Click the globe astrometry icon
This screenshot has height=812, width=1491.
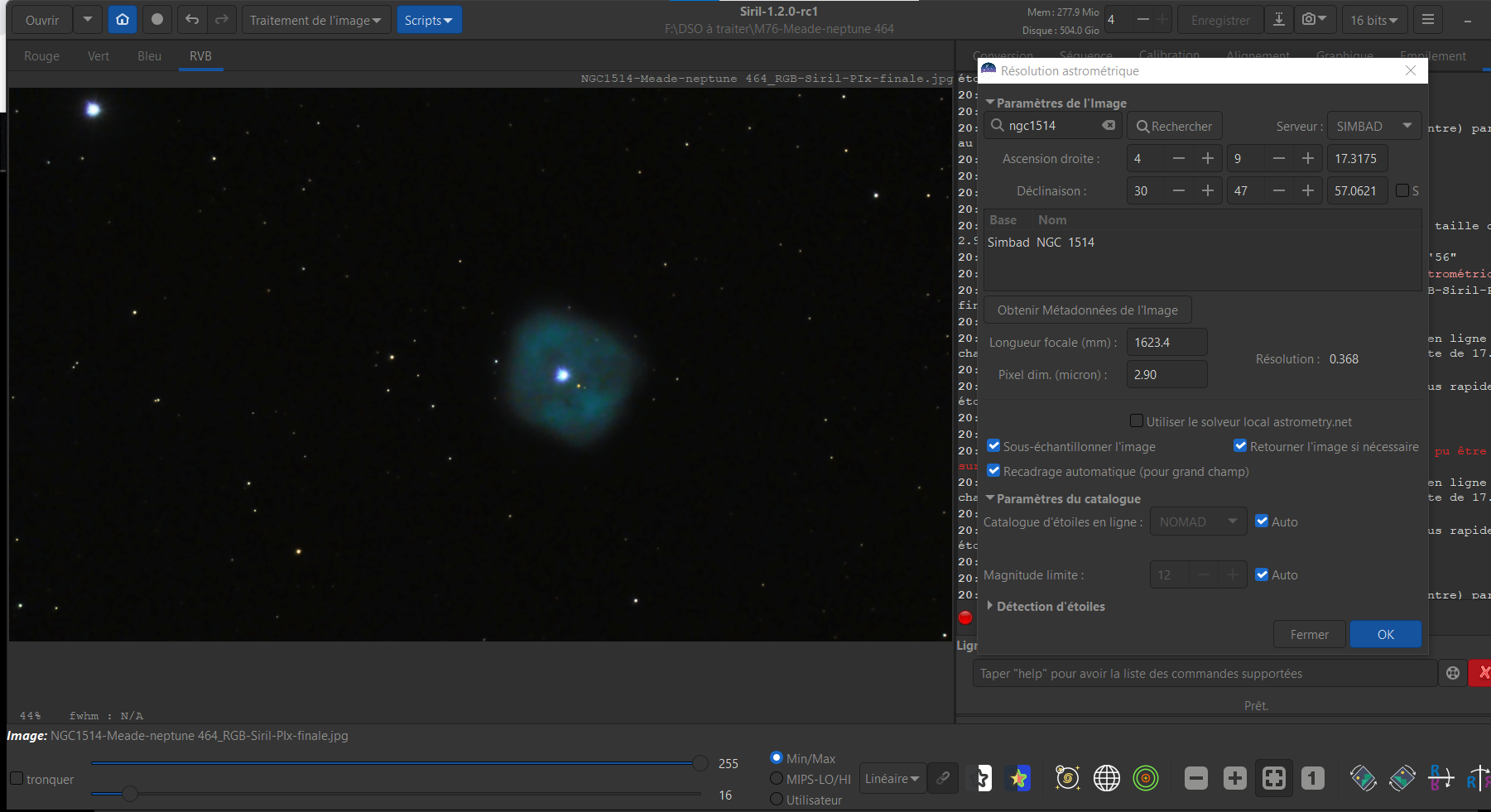[1106, 778]
